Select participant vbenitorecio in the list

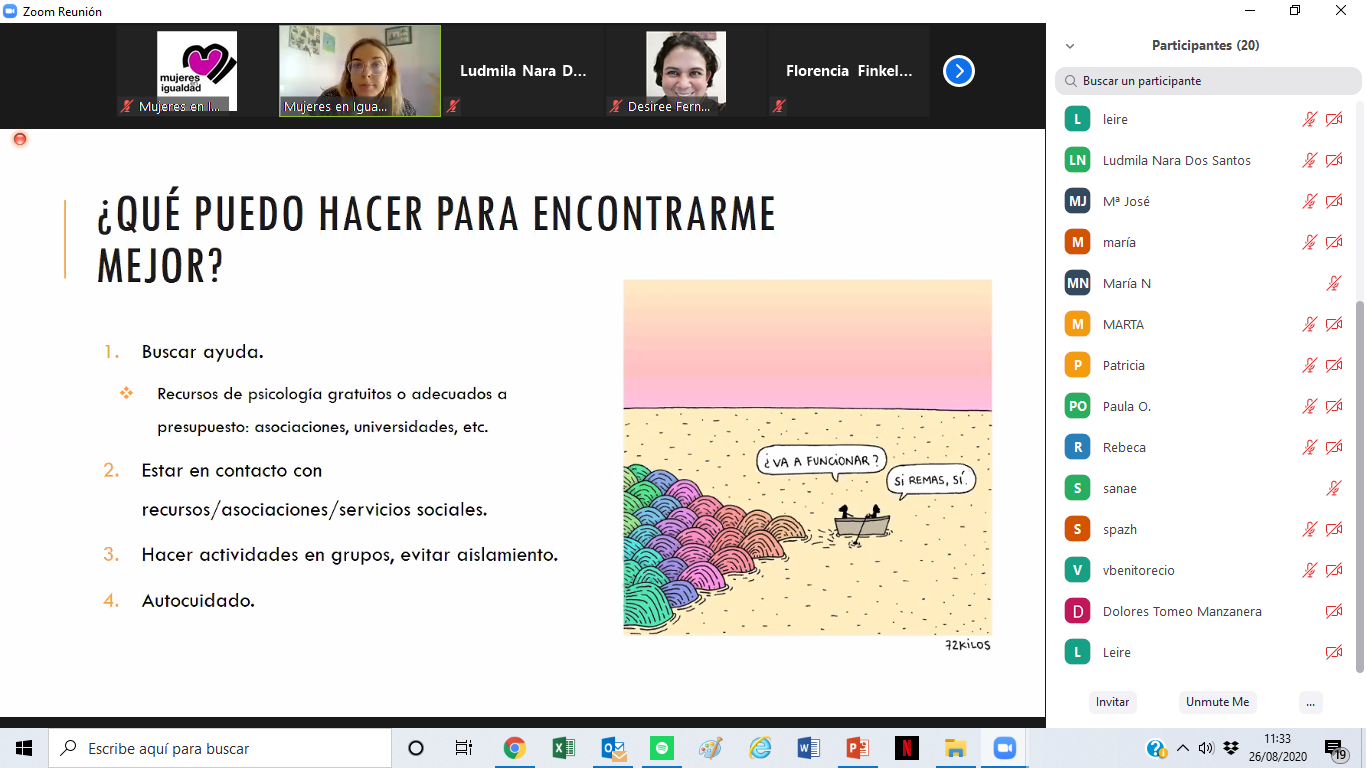[x=1204, y=570]
